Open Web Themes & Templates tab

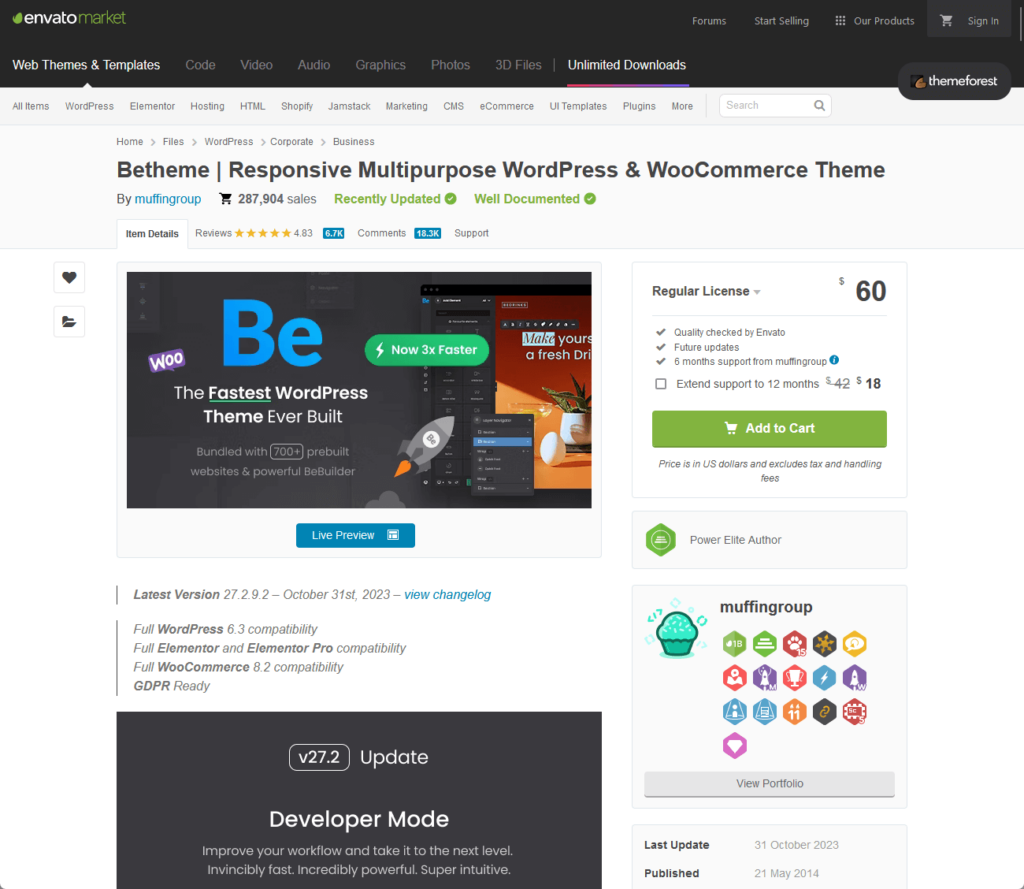tap(86, 65)
